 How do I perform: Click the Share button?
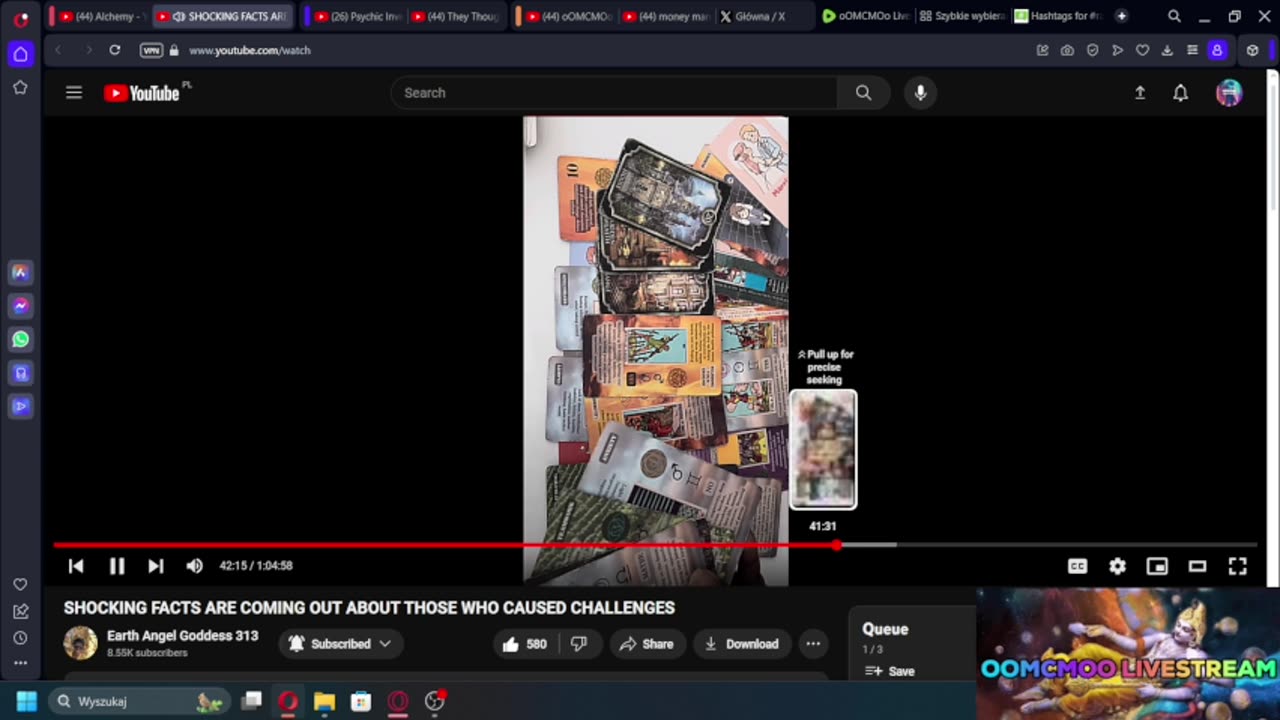(x=646, y=644)
